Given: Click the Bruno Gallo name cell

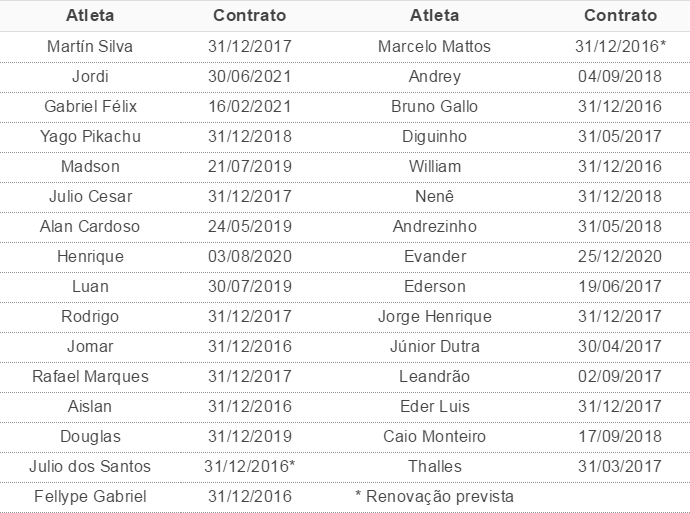Looking at the screenshot, I should point(435,106).
